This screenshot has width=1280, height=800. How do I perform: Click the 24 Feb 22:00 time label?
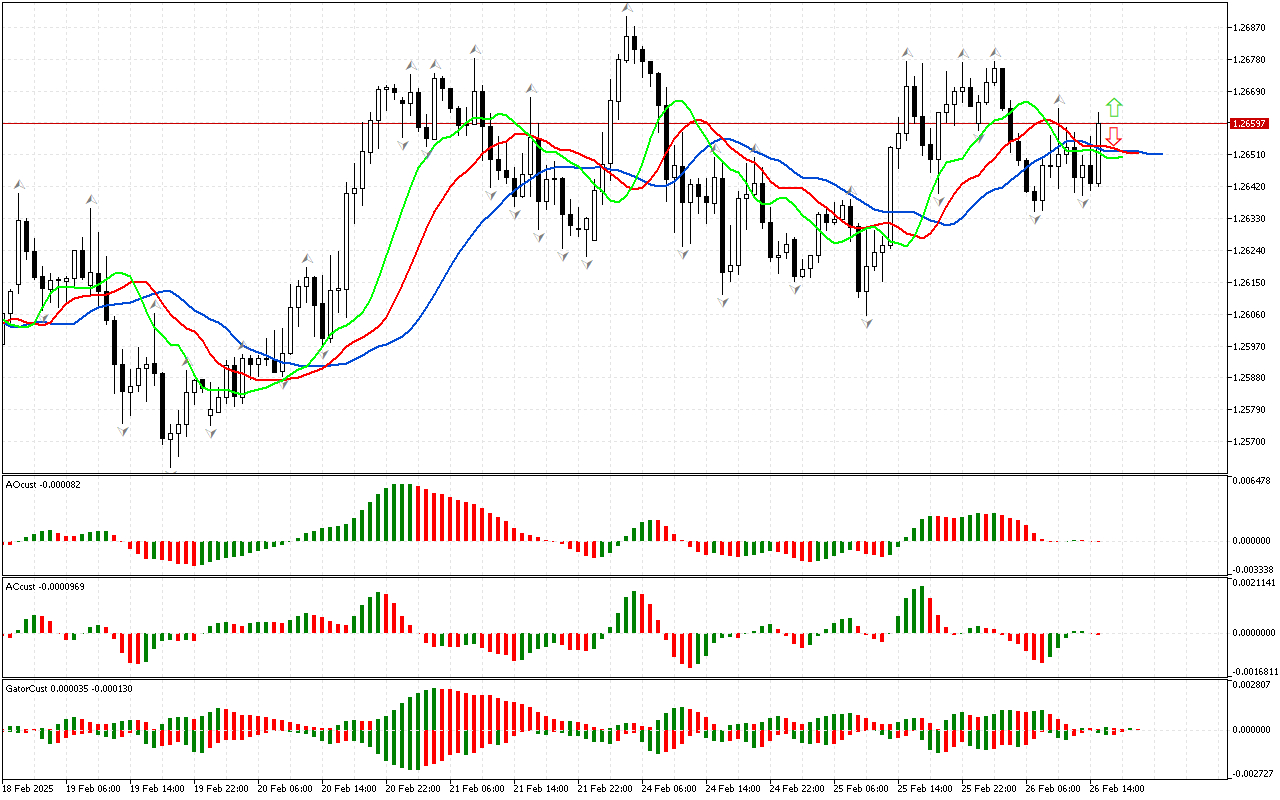[797, 788]
